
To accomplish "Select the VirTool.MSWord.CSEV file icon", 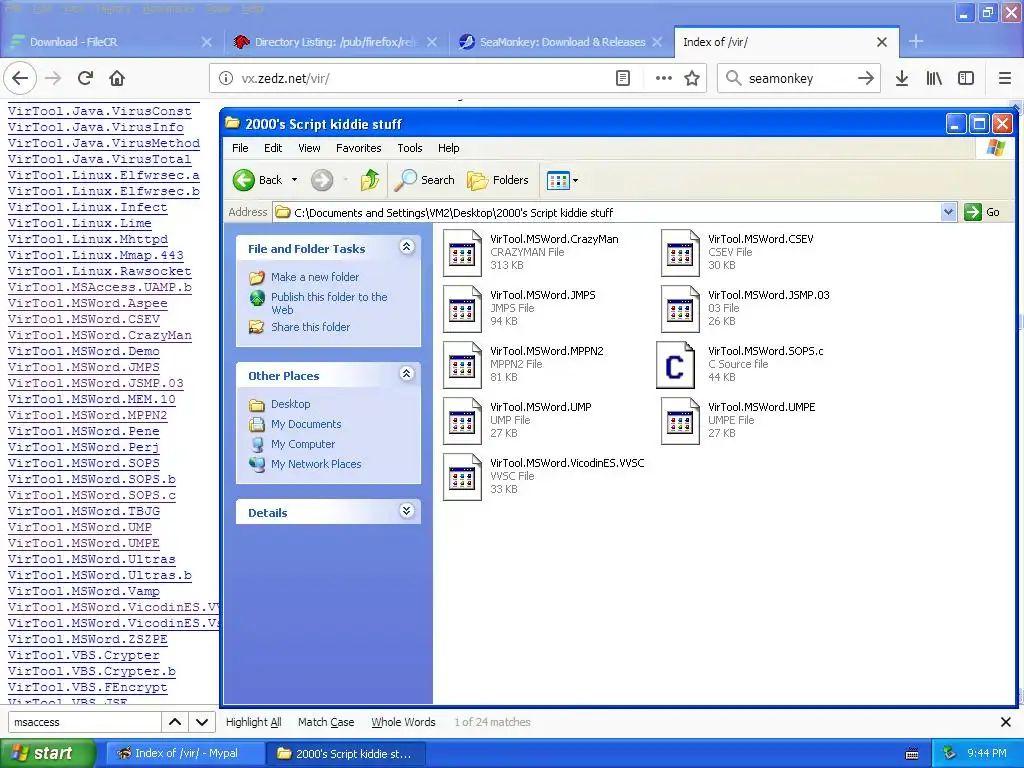I will point(680,253).
